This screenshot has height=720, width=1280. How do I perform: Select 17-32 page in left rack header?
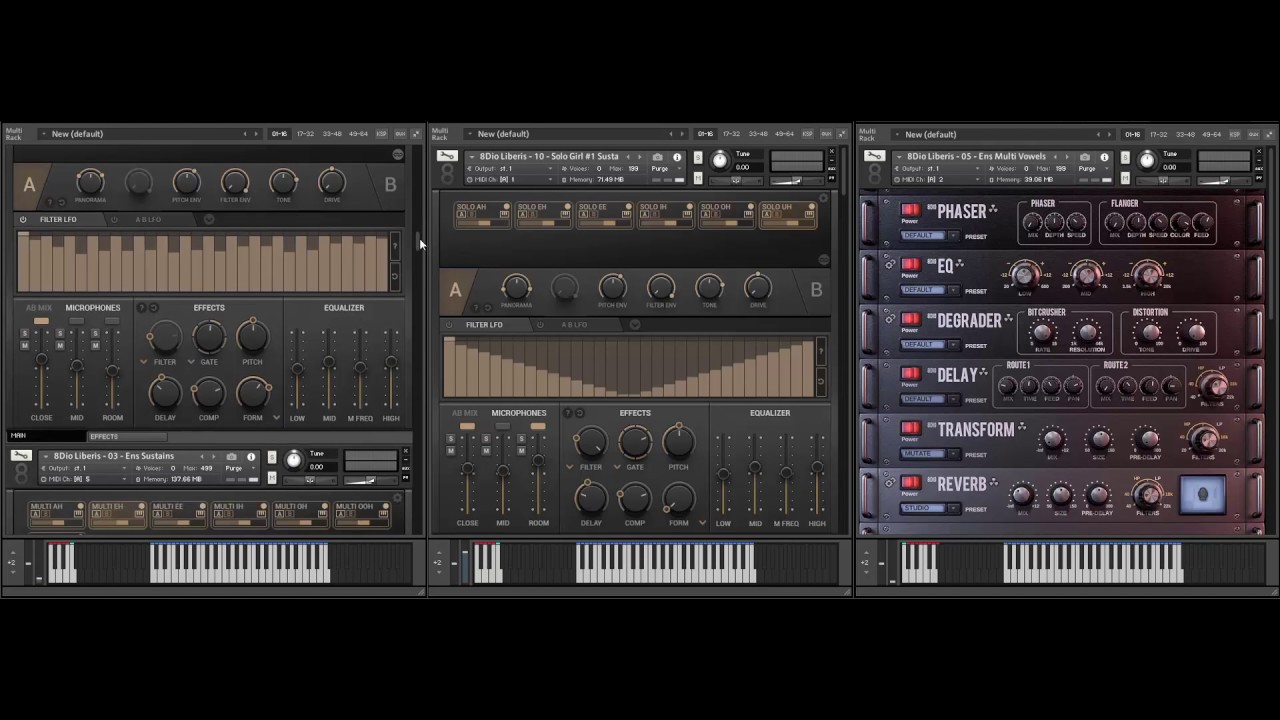(x=305, y=134)
